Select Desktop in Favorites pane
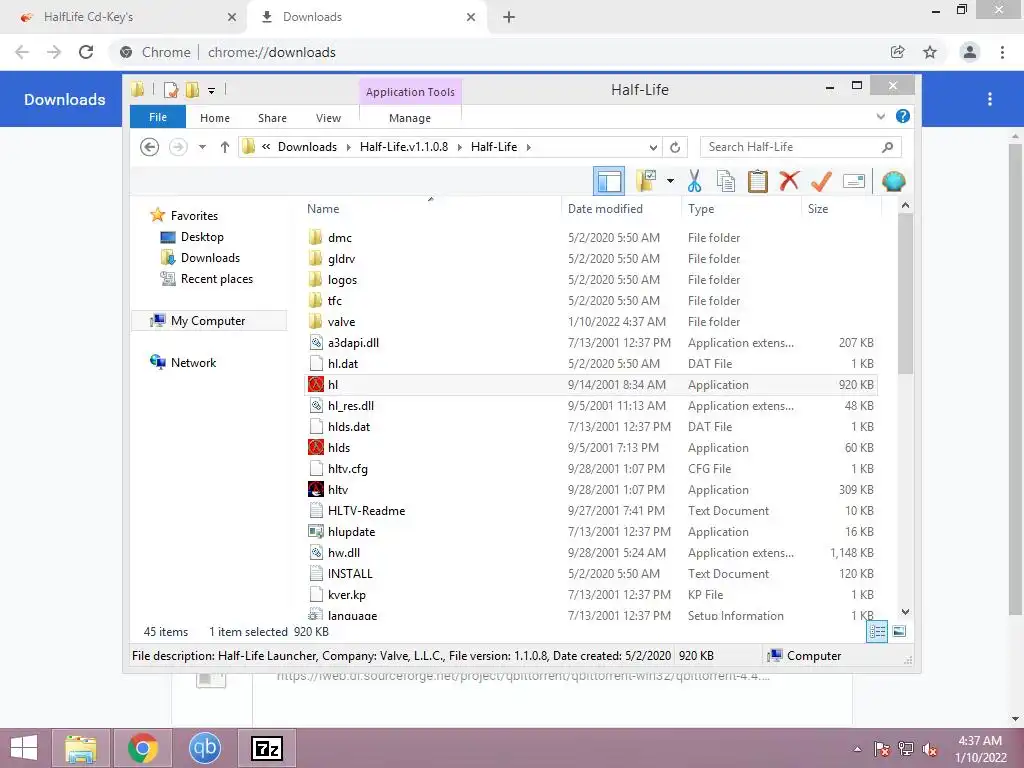Viewport: 1024px width, 768px height. pyautogui.click(x=202, y=237)
